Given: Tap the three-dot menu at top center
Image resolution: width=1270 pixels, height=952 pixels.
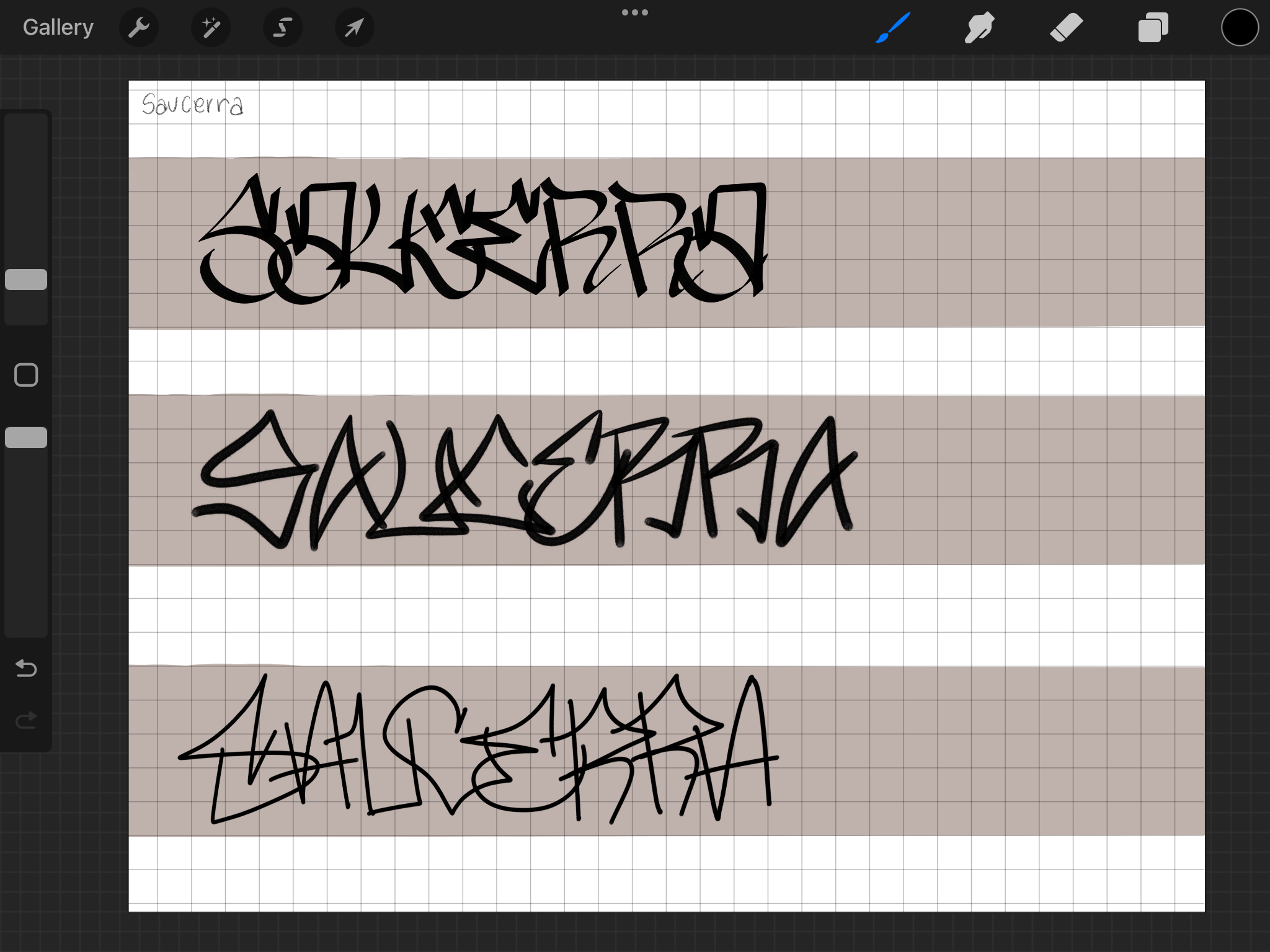Looking at the screenshot, I should (634, 12).
